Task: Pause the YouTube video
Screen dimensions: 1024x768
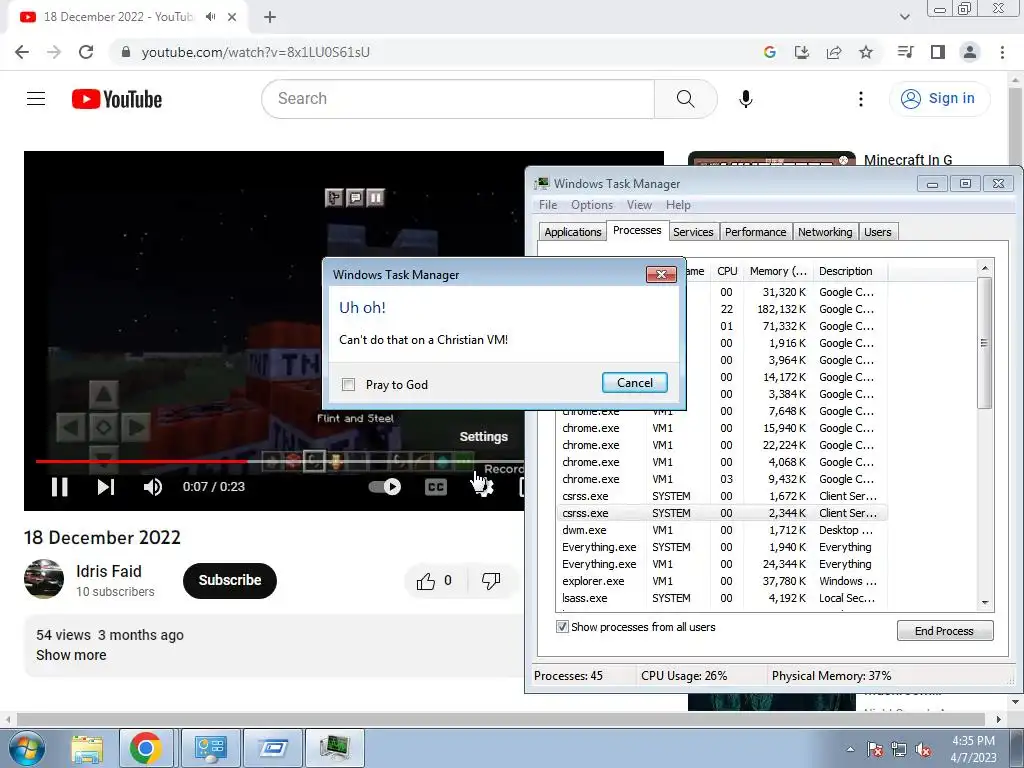Action: (59, 487)
